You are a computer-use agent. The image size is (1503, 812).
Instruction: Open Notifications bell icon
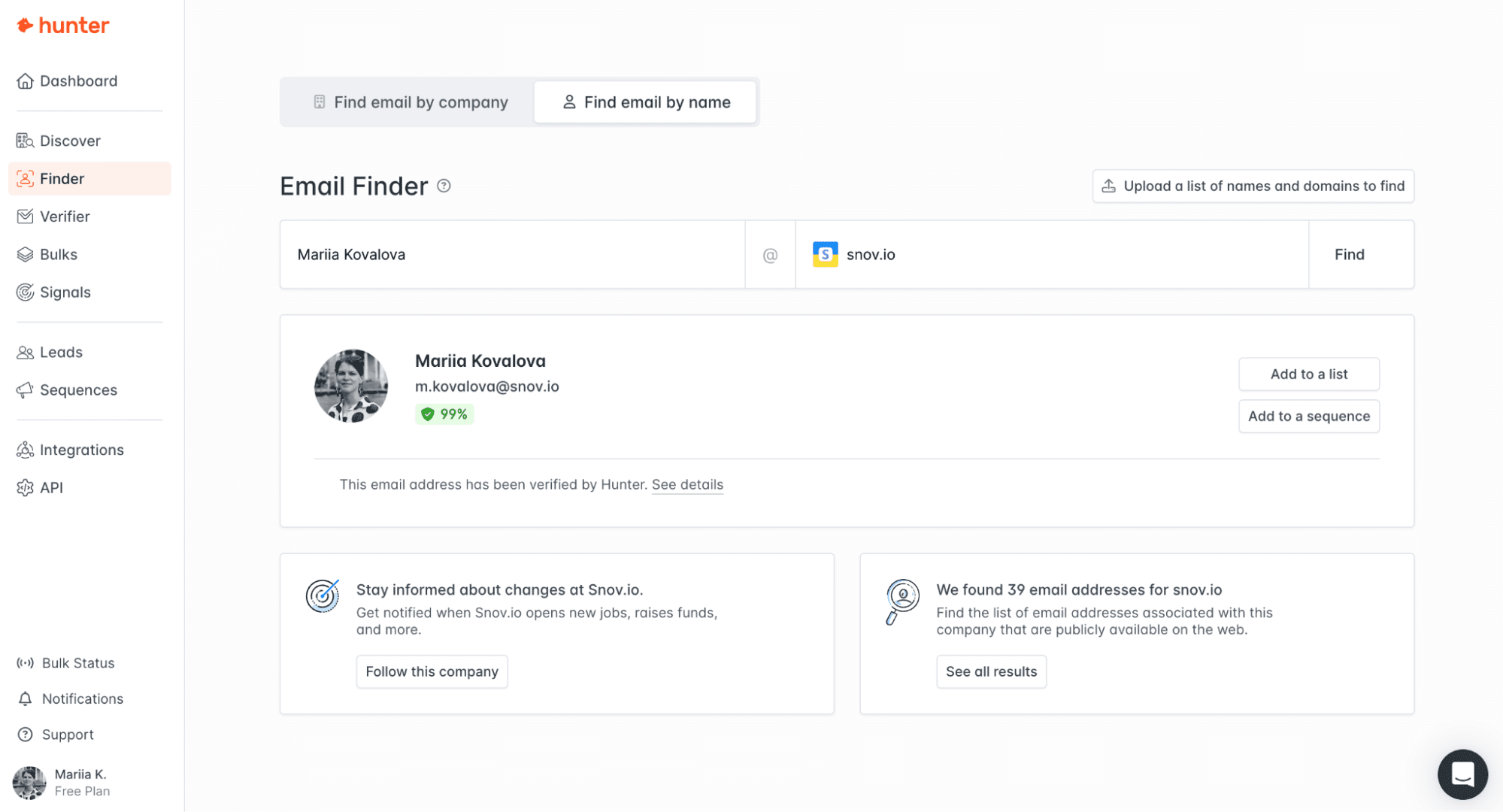click(x=25, y=699)
